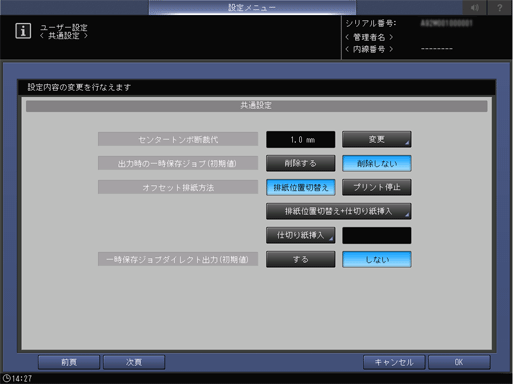The width and height of the screenshot is (517, 384).
Task: Select 削除する for temporary saved jobs
Action: tap(300, 163)
